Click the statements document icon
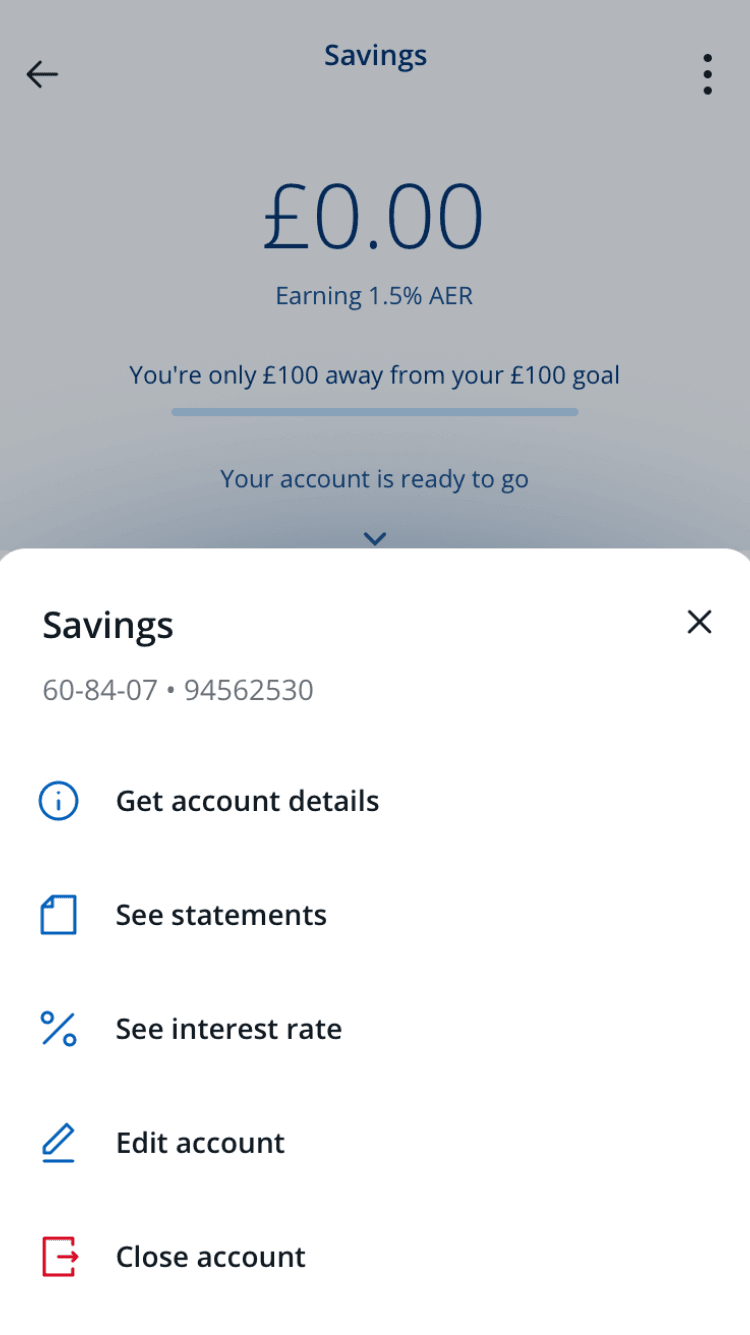This screenshot has height=1335, width=750. [x=58, y=915]
